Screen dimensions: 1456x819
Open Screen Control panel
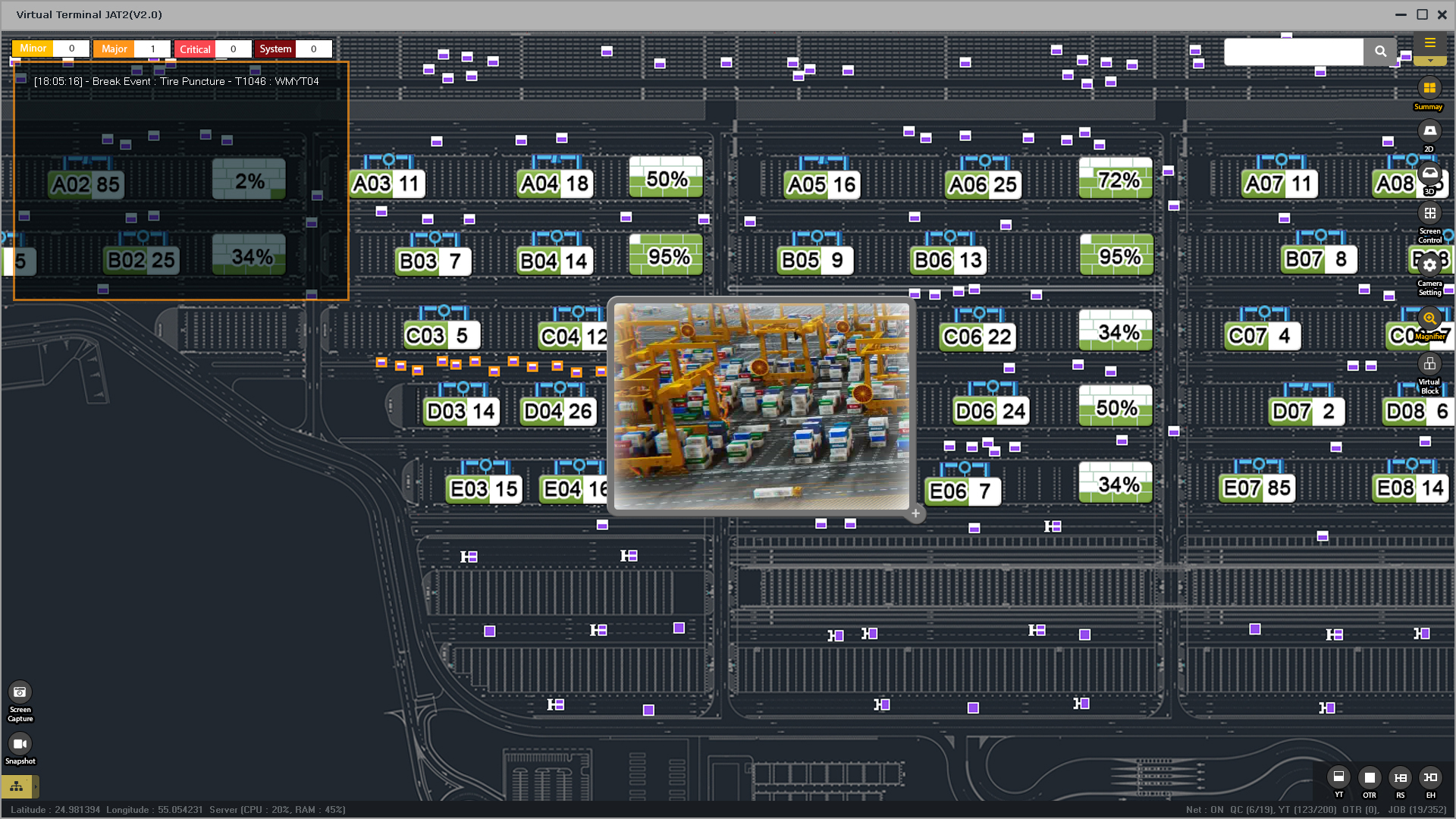1429,214
